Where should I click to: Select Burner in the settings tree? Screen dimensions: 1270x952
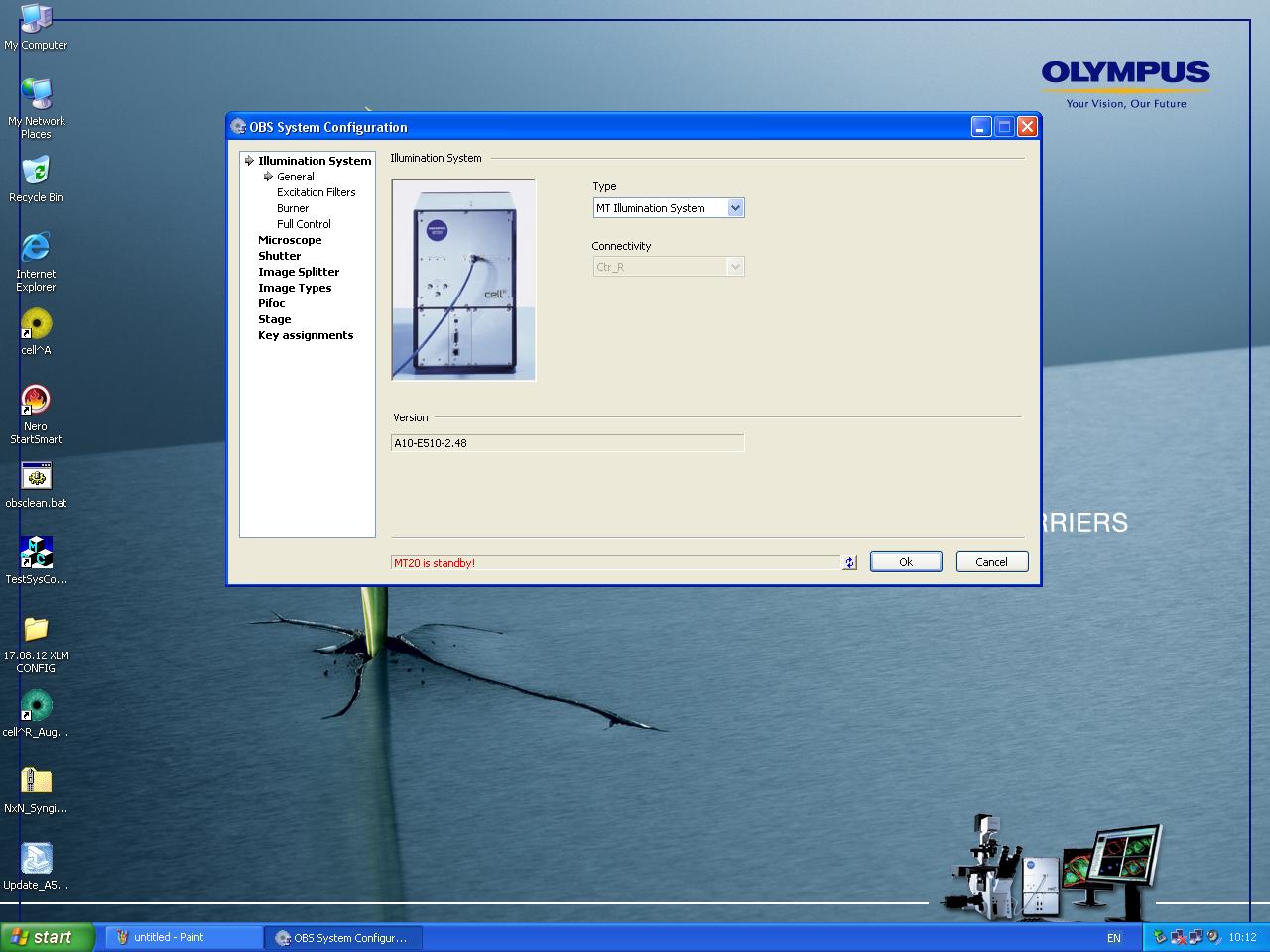pyautogui.click(x=293, y=207)
